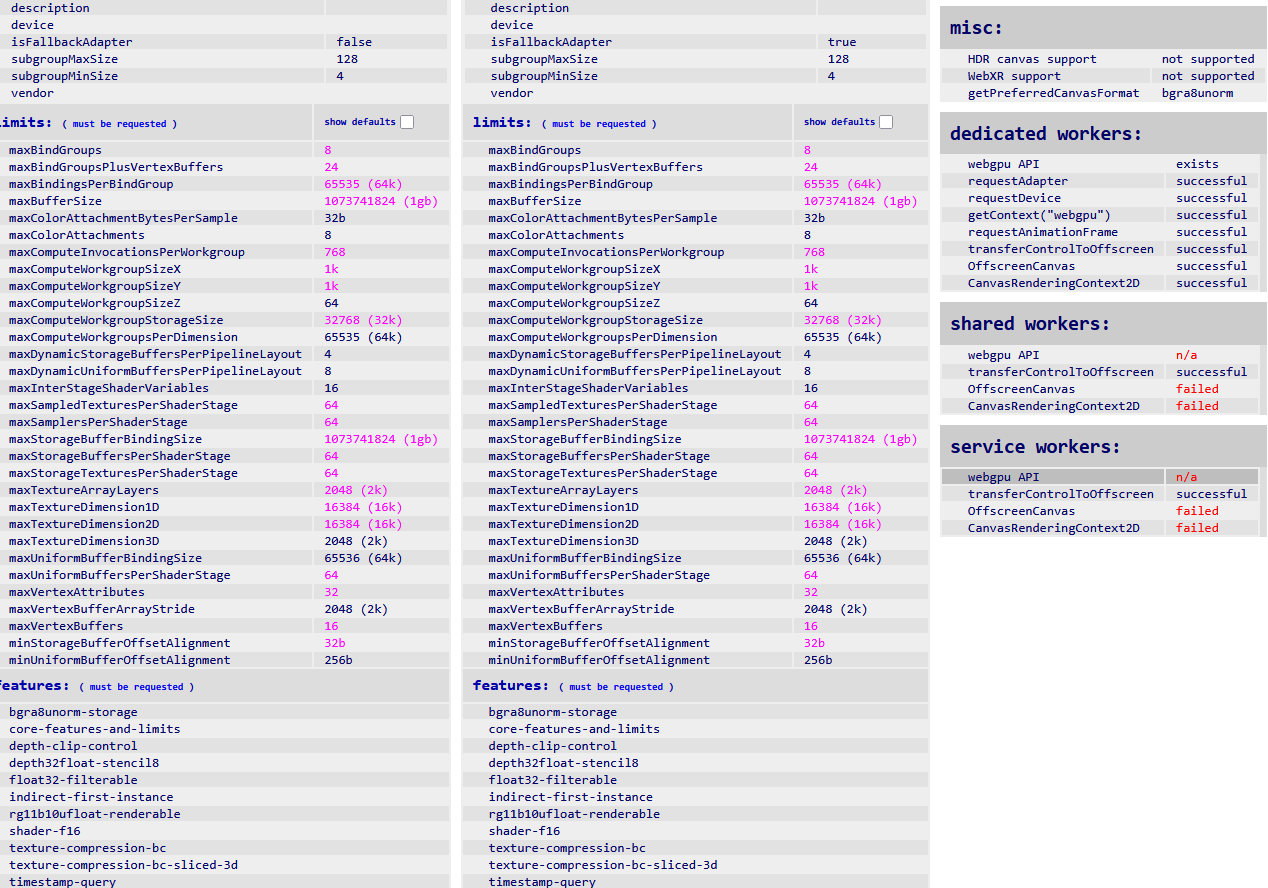Click the features: heading in middle panel

click(509, 685)
